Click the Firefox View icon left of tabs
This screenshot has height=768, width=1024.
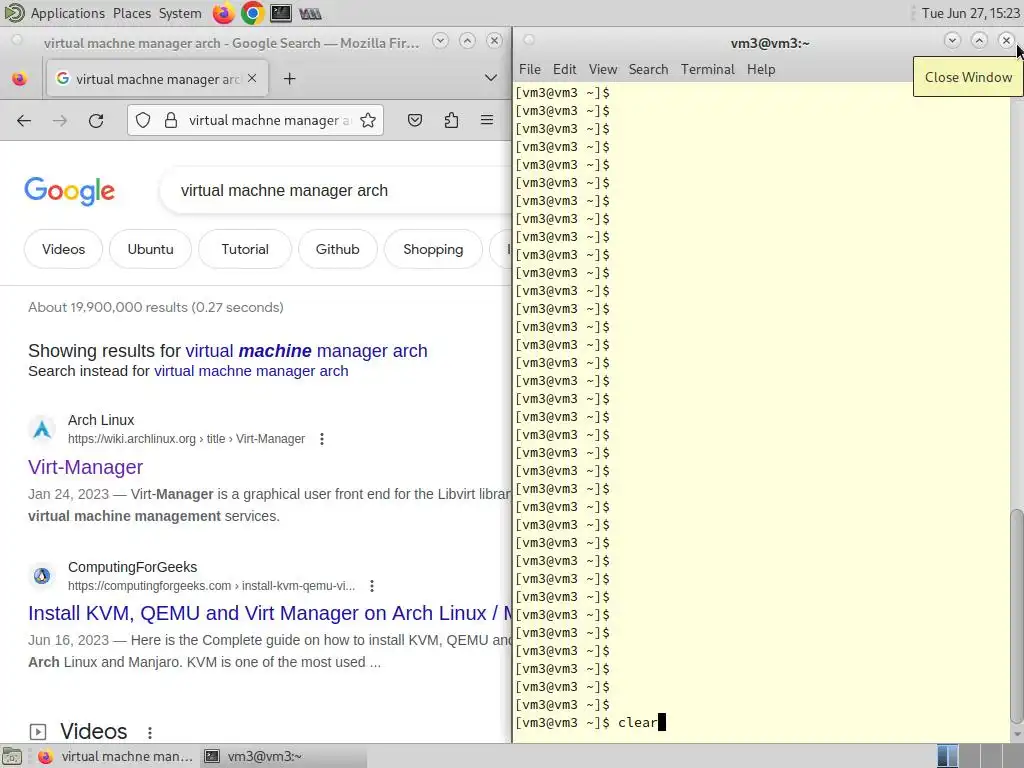pos(20,79)
